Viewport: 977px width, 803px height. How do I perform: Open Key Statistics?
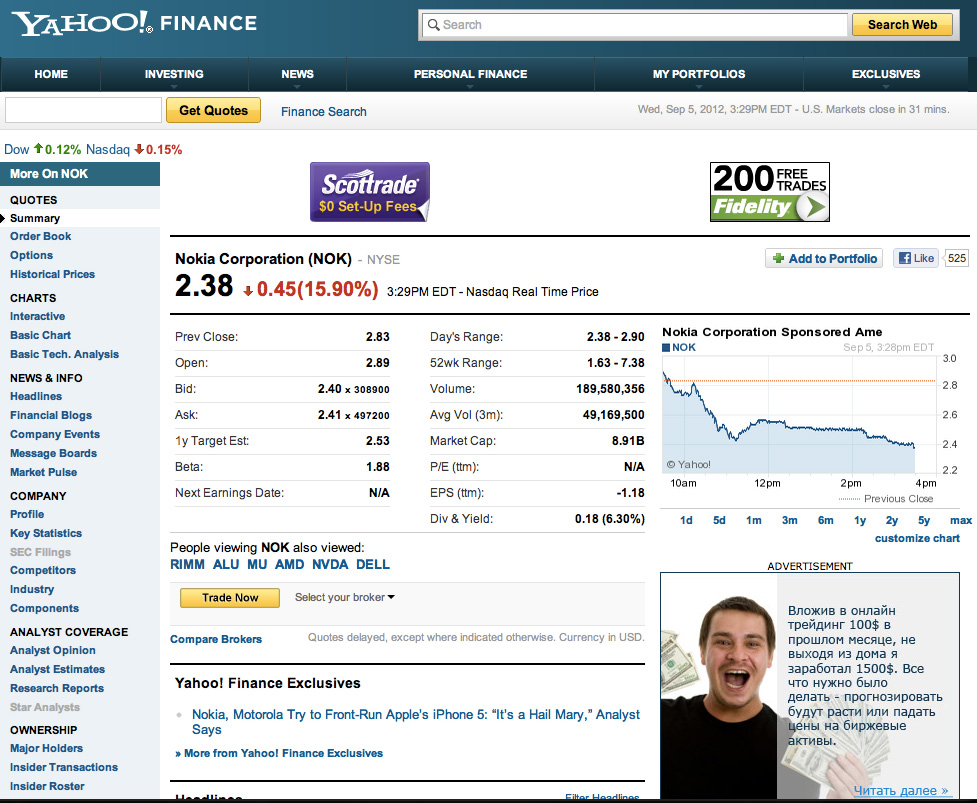pos(46,533)
